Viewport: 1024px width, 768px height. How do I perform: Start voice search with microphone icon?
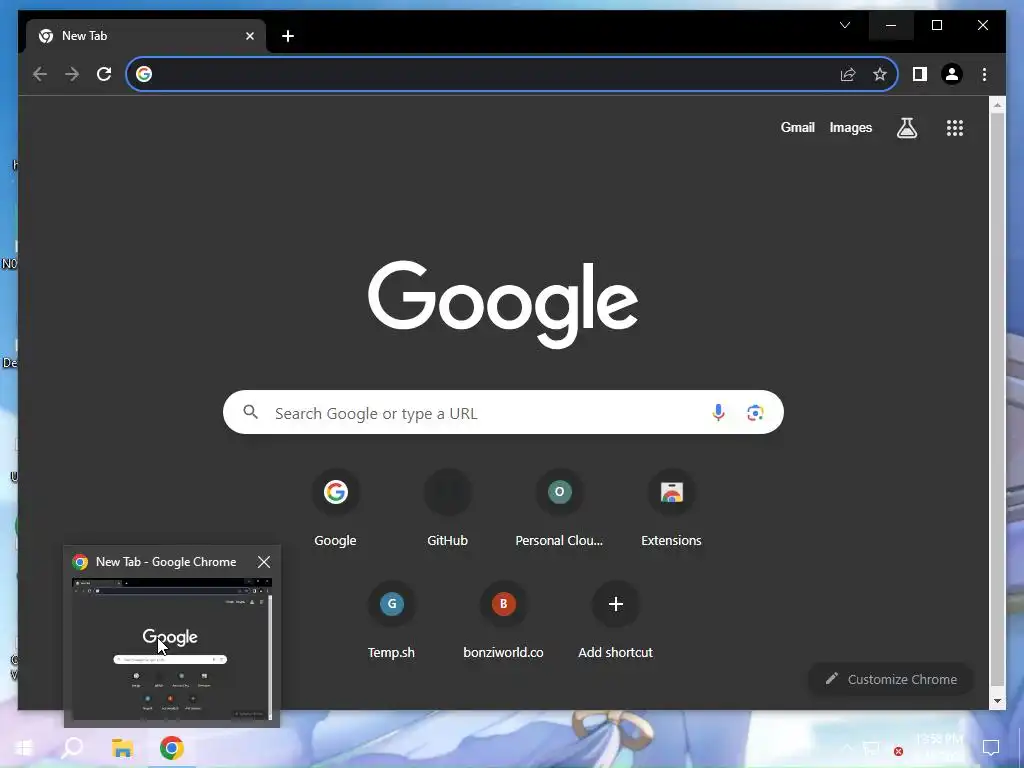718,412
